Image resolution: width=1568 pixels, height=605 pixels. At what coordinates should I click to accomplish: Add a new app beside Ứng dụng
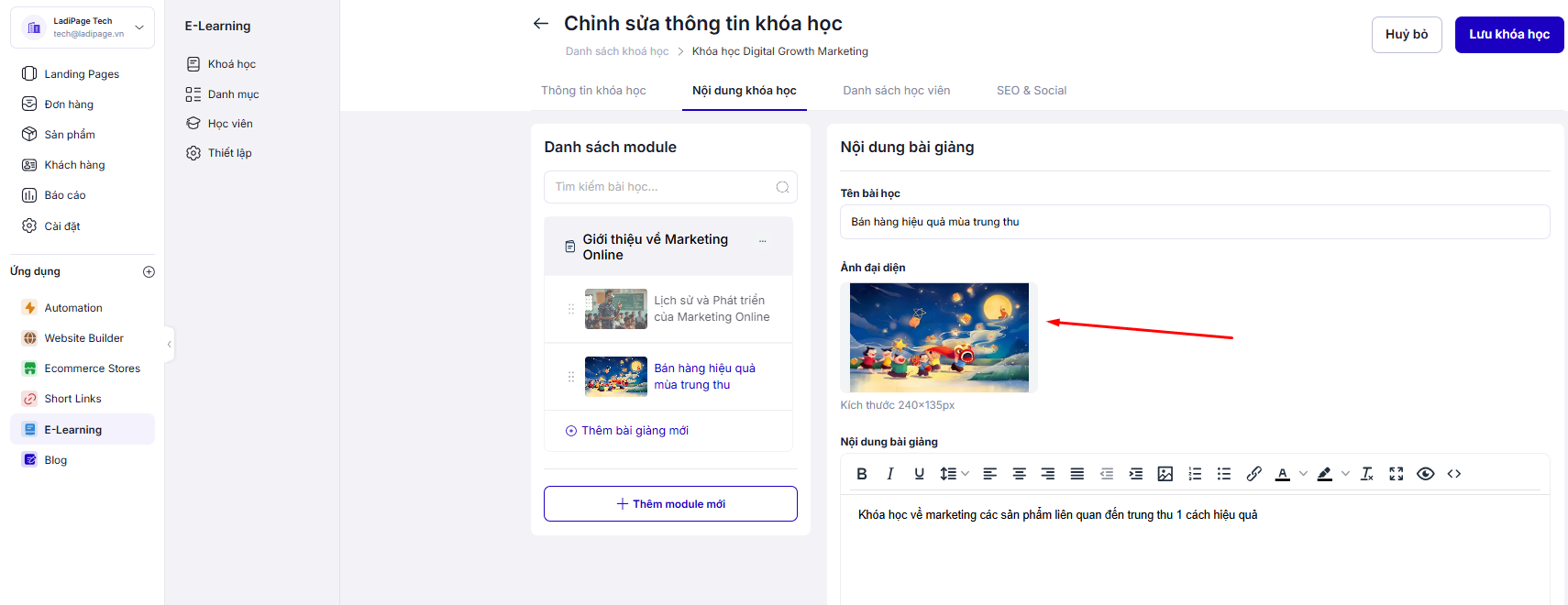tap(149, 271)
